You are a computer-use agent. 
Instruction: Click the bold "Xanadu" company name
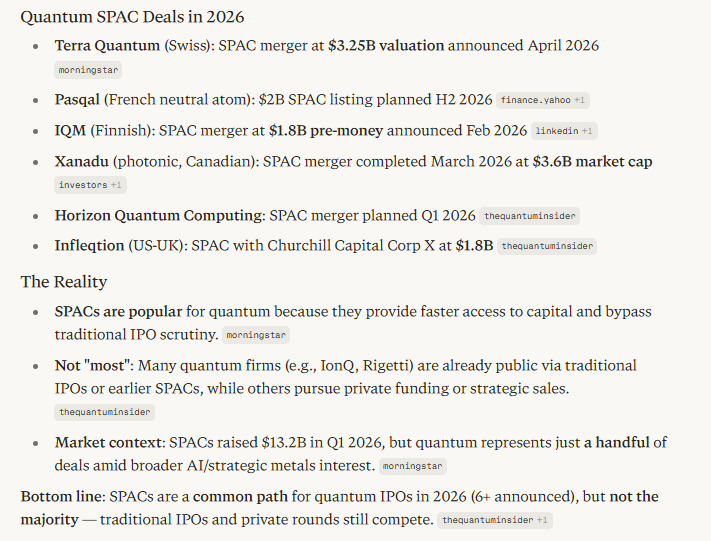pos(82,161)
